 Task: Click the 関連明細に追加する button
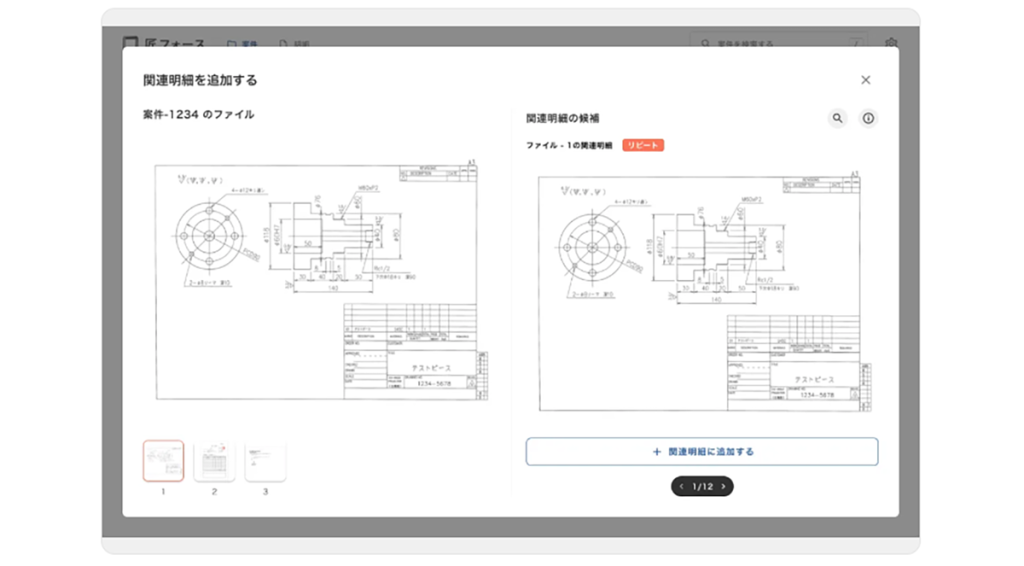(702, 452)
